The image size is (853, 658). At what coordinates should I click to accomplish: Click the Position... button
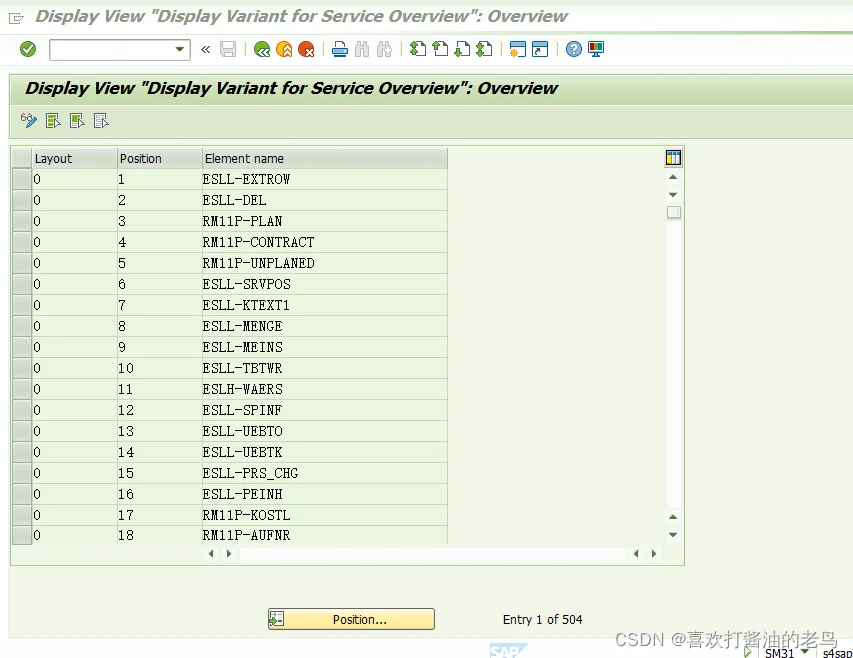coord(351,619)
